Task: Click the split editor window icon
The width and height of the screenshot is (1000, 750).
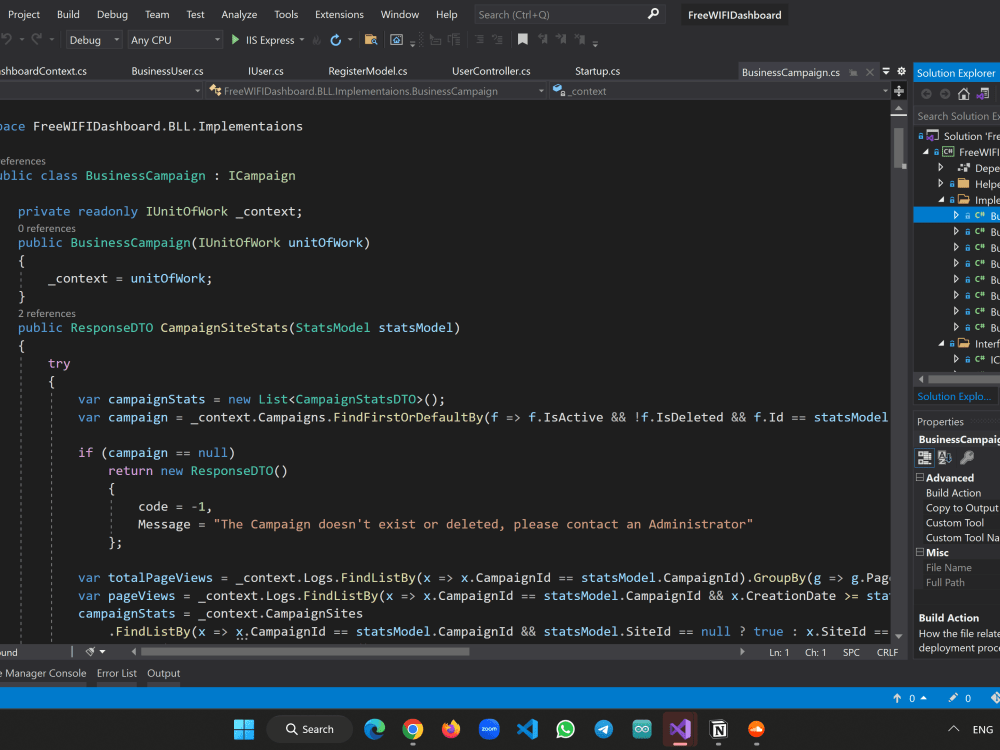Action: click(899, 91)
